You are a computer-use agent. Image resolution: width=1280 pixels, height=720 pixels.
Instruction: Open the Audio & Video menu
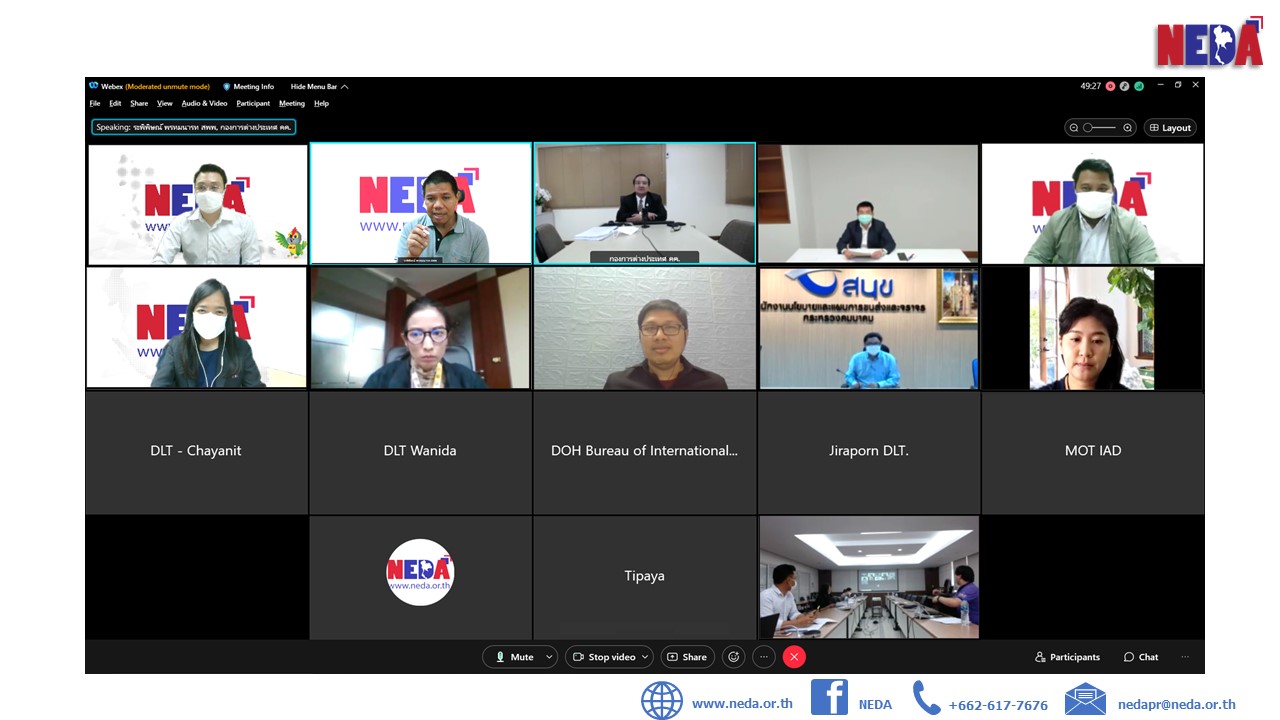(x=204, y=103)
